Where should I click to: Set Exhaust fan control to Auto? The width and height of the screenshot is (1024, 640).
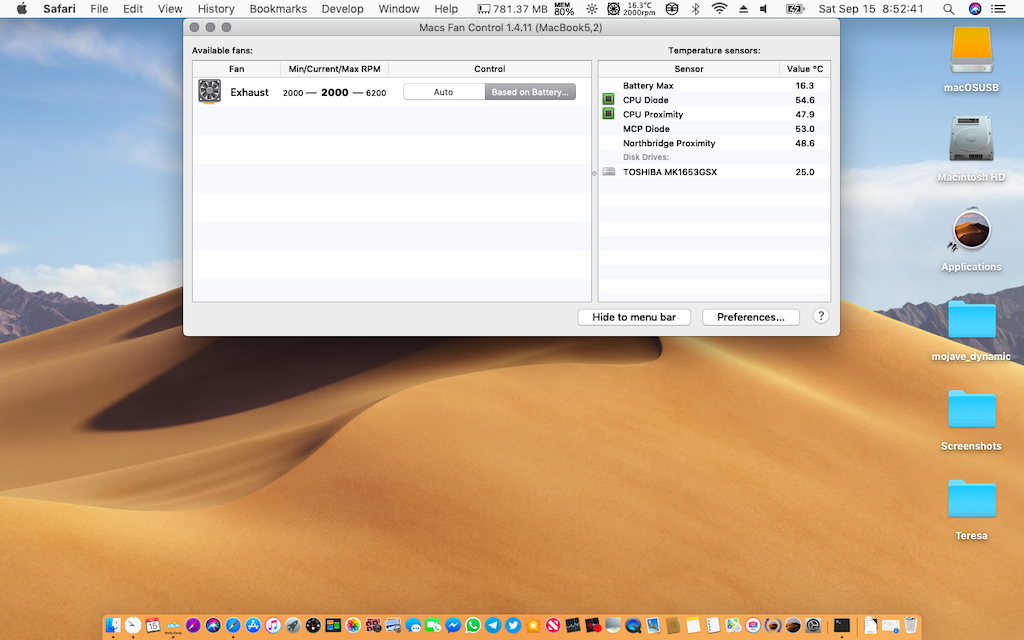point(443,92)
